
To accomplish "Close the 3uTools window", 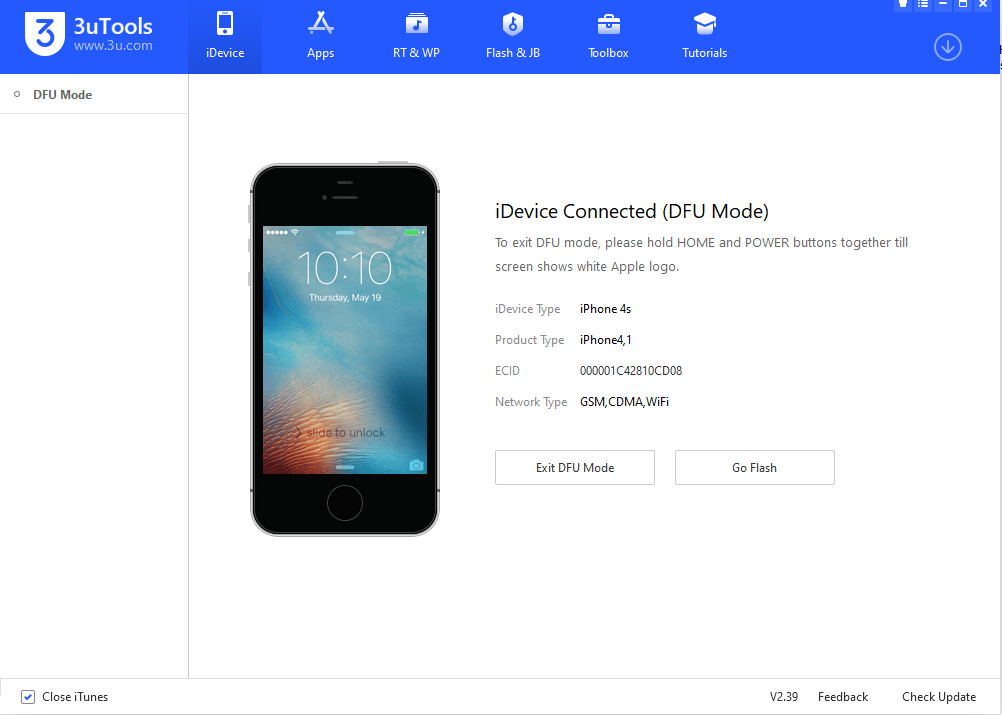I will click(x=983, y=4).
